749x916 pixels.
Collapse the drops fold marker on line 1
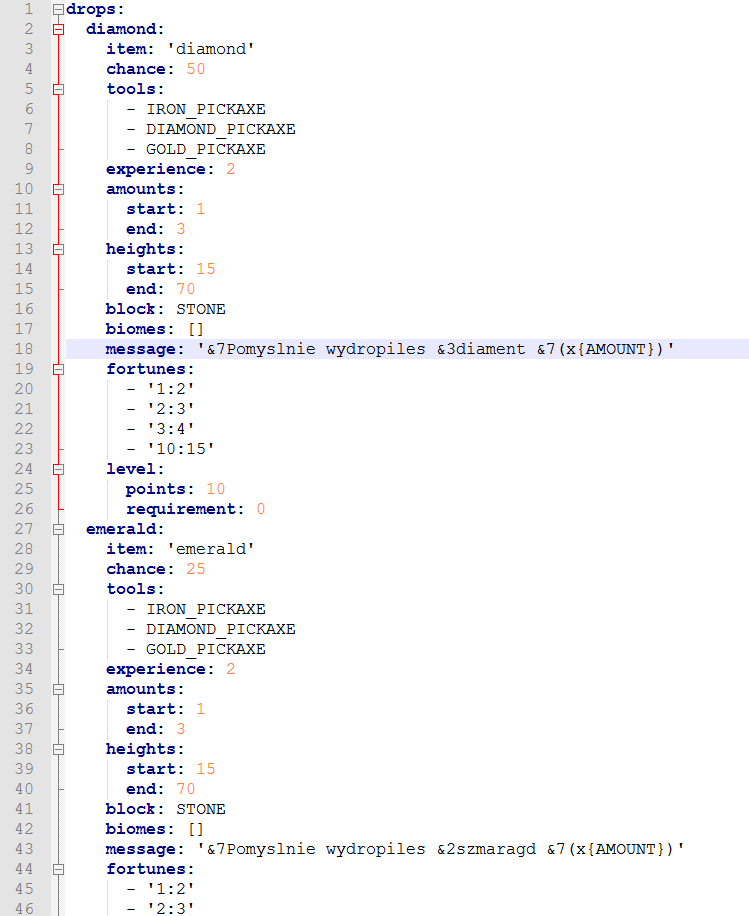click(58, 9)
